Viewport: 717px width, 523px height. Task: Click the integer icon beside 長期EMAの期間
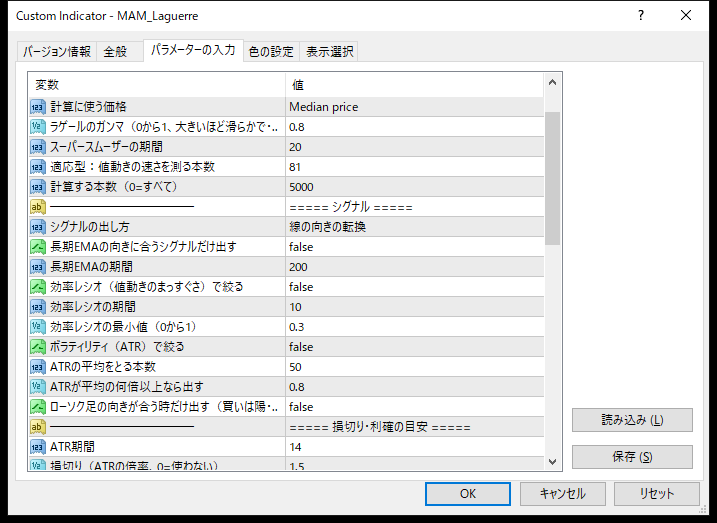(x=38, y=267)
